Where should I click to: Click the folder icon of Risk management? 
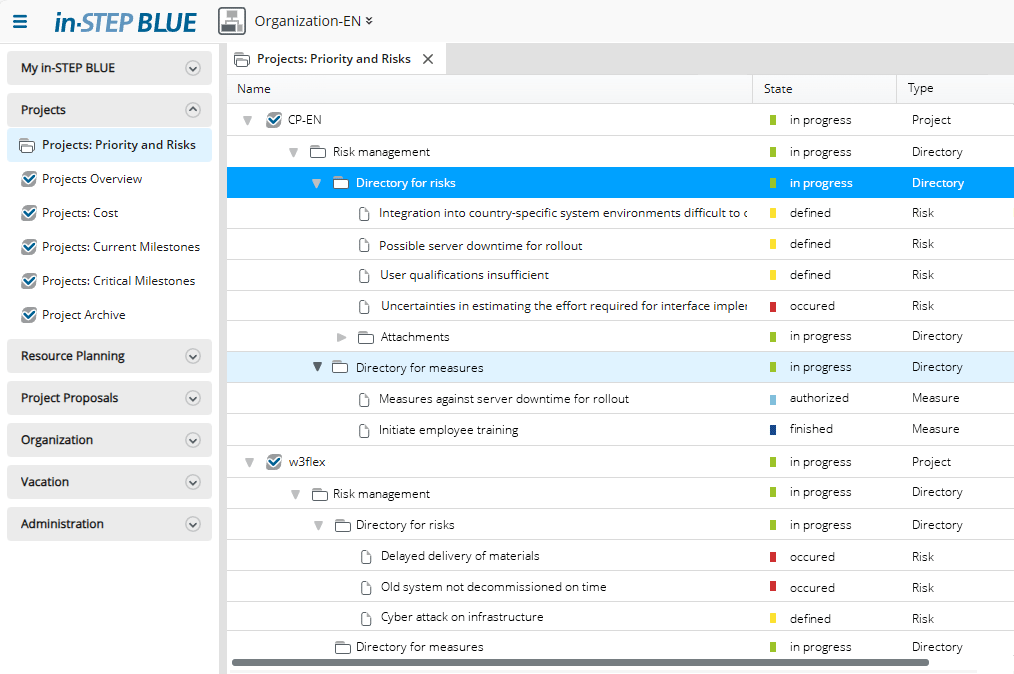tap(316, 151)
